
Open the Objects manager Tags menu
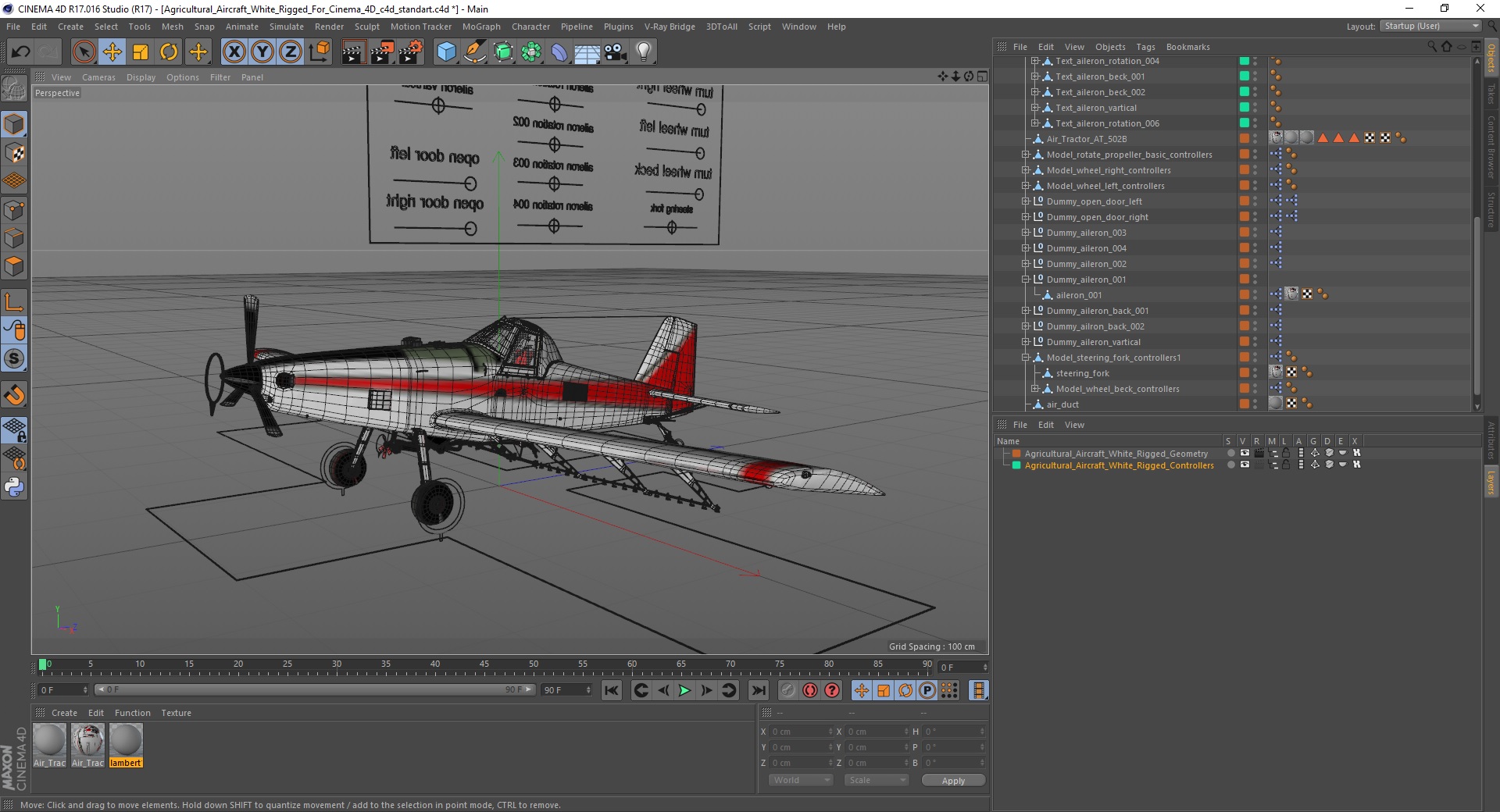[x=1145, y=47]
